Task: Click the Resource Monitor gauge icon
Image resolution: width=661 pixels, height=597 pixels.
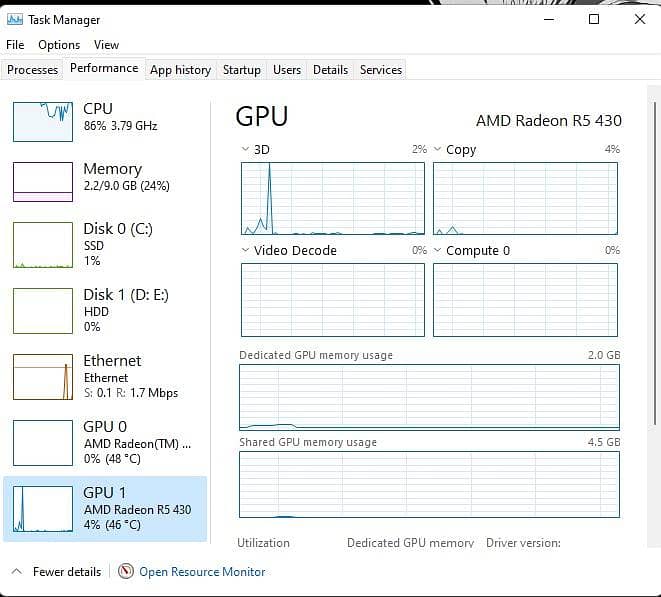Action: tap(126, 572)
